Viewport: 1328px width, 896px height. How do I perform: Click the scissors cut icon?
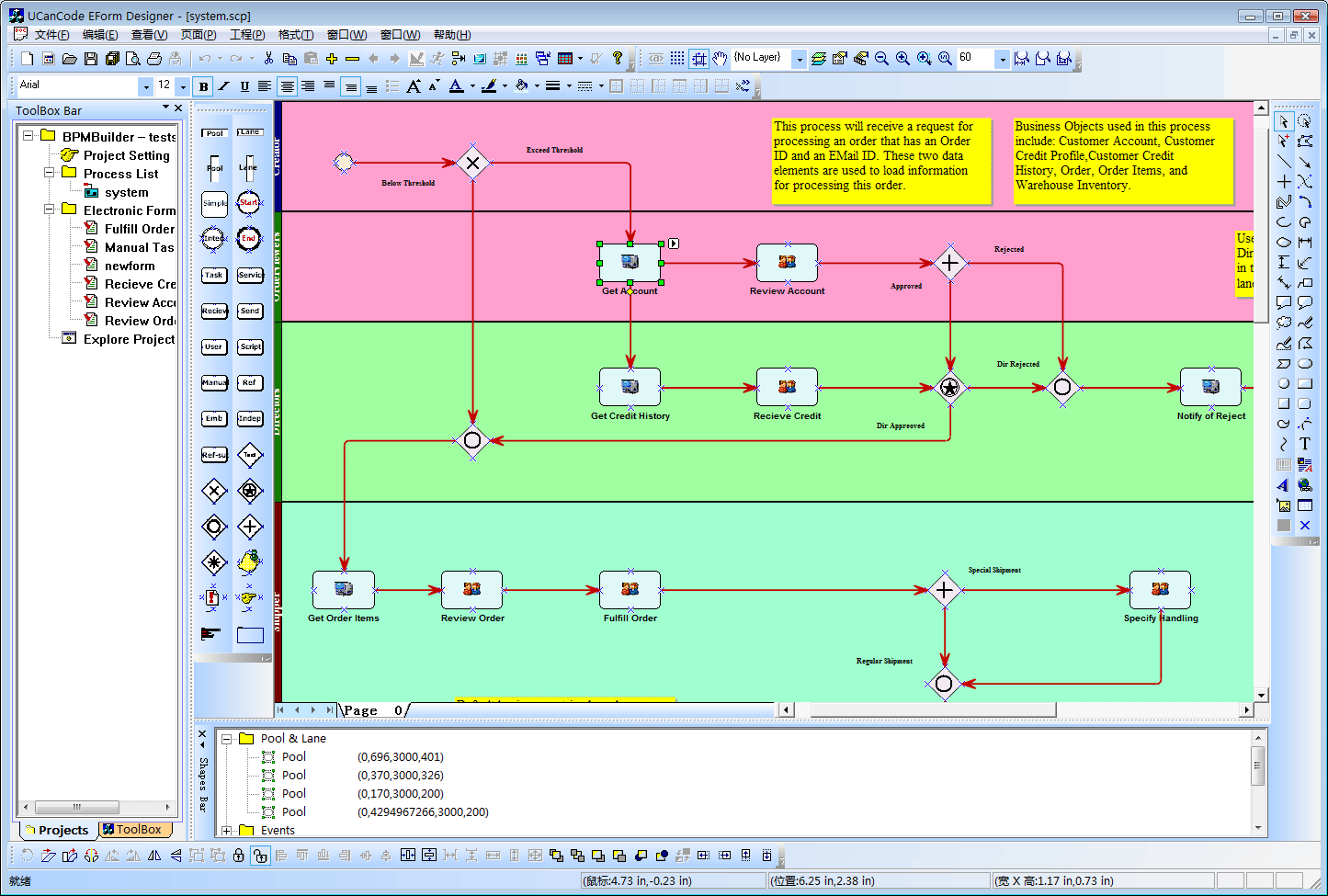click(268, 59)
